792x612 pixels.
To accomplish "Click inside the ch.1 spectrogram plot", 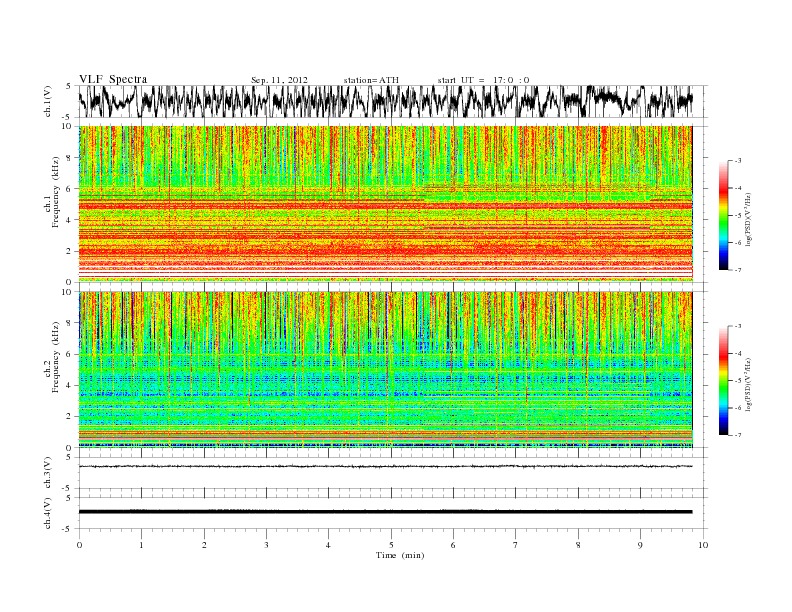I will [385, 204].
